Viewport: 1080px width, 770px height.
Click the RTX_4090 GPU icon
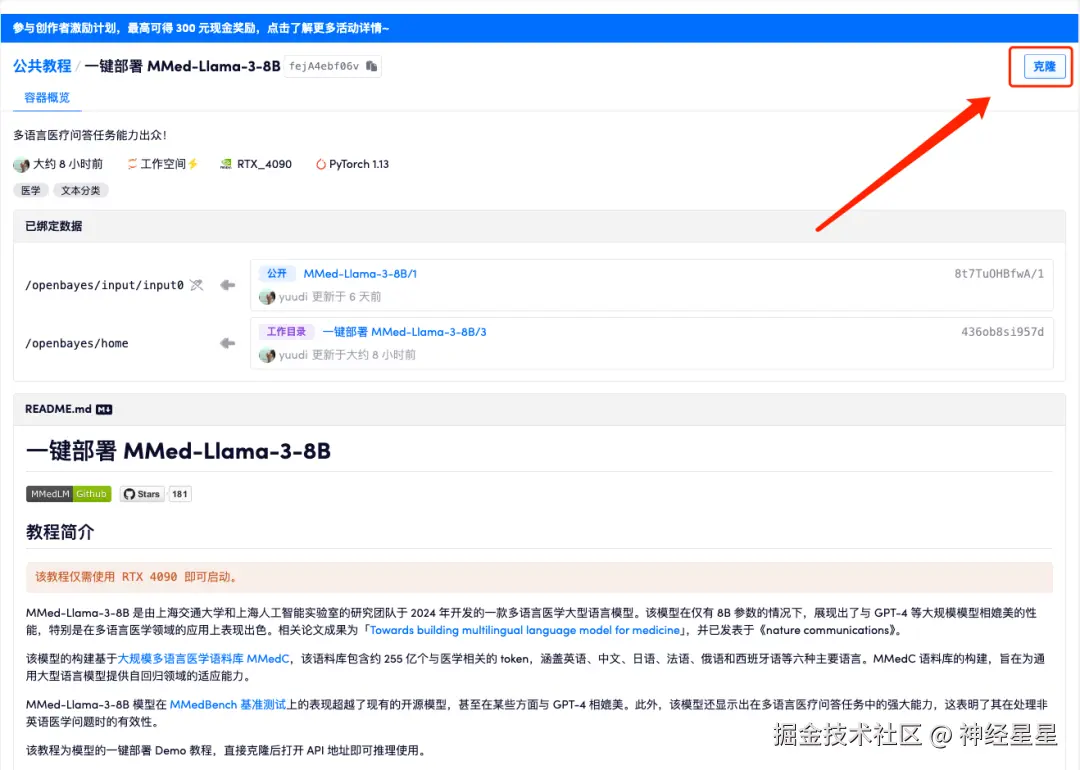226,164
